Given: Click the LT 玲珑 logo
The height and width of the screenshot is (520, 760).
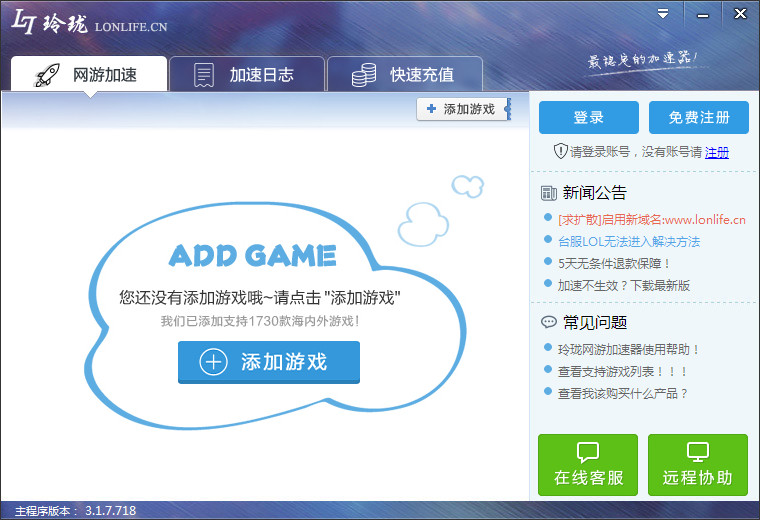Looking at the screenshot, I should click(x=49, y=22).
